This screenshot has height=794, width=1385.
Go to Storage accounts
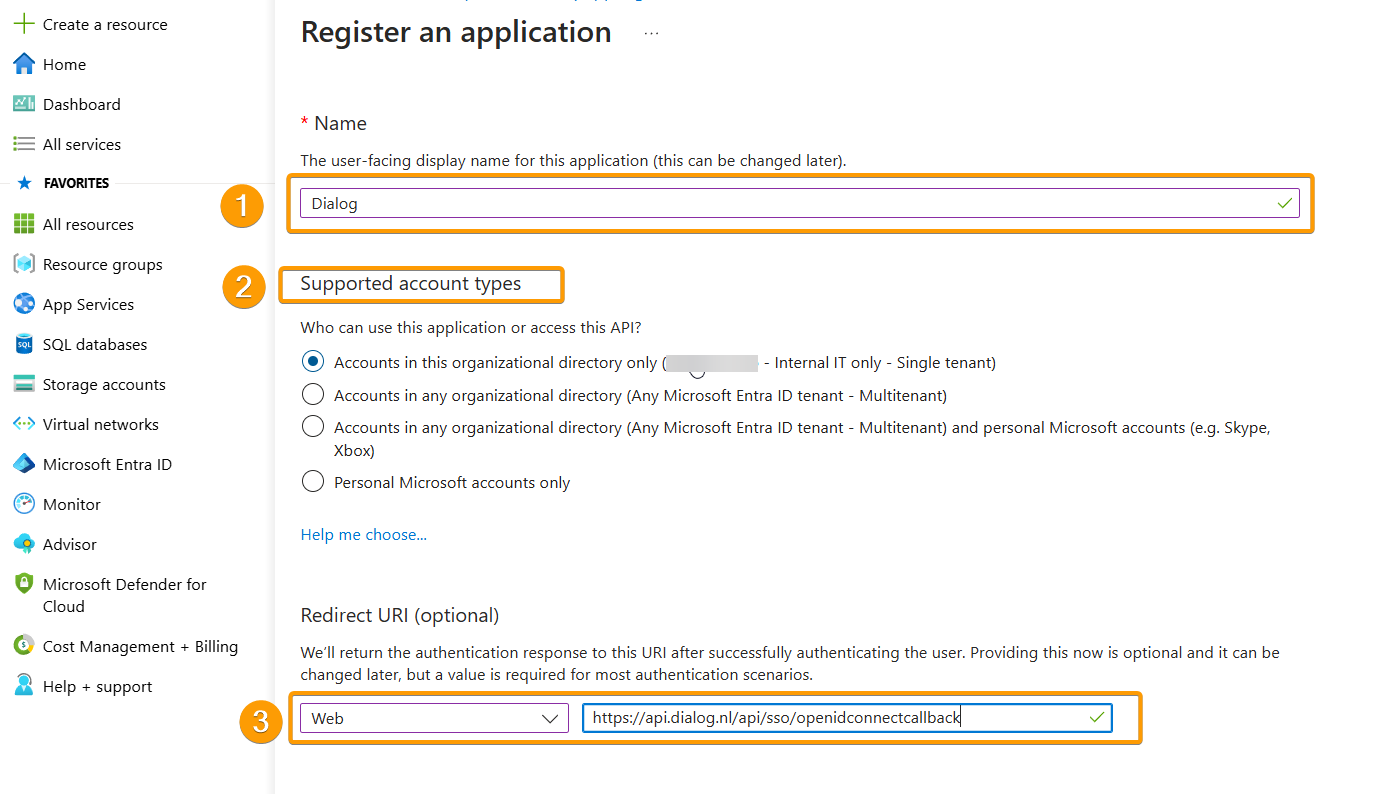click(x=104, y=384)
